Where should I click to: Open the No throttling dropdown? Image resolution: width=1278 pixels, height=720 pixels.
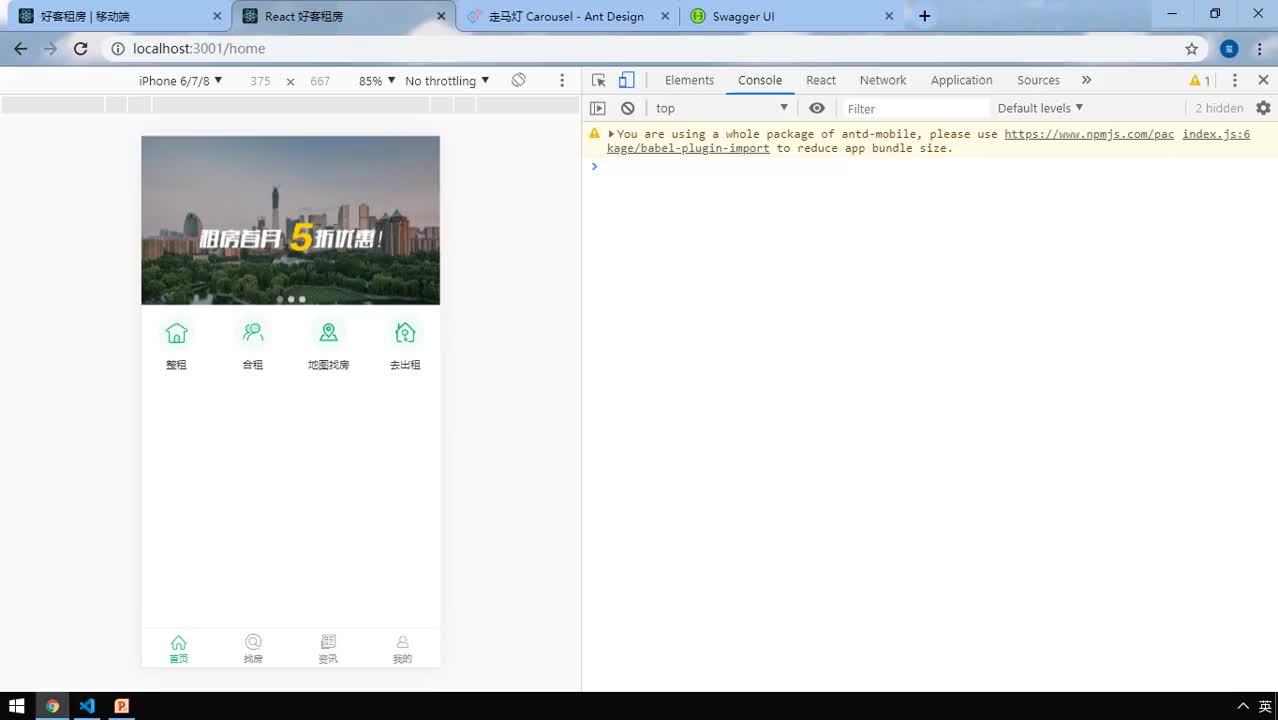pos(447,81)
